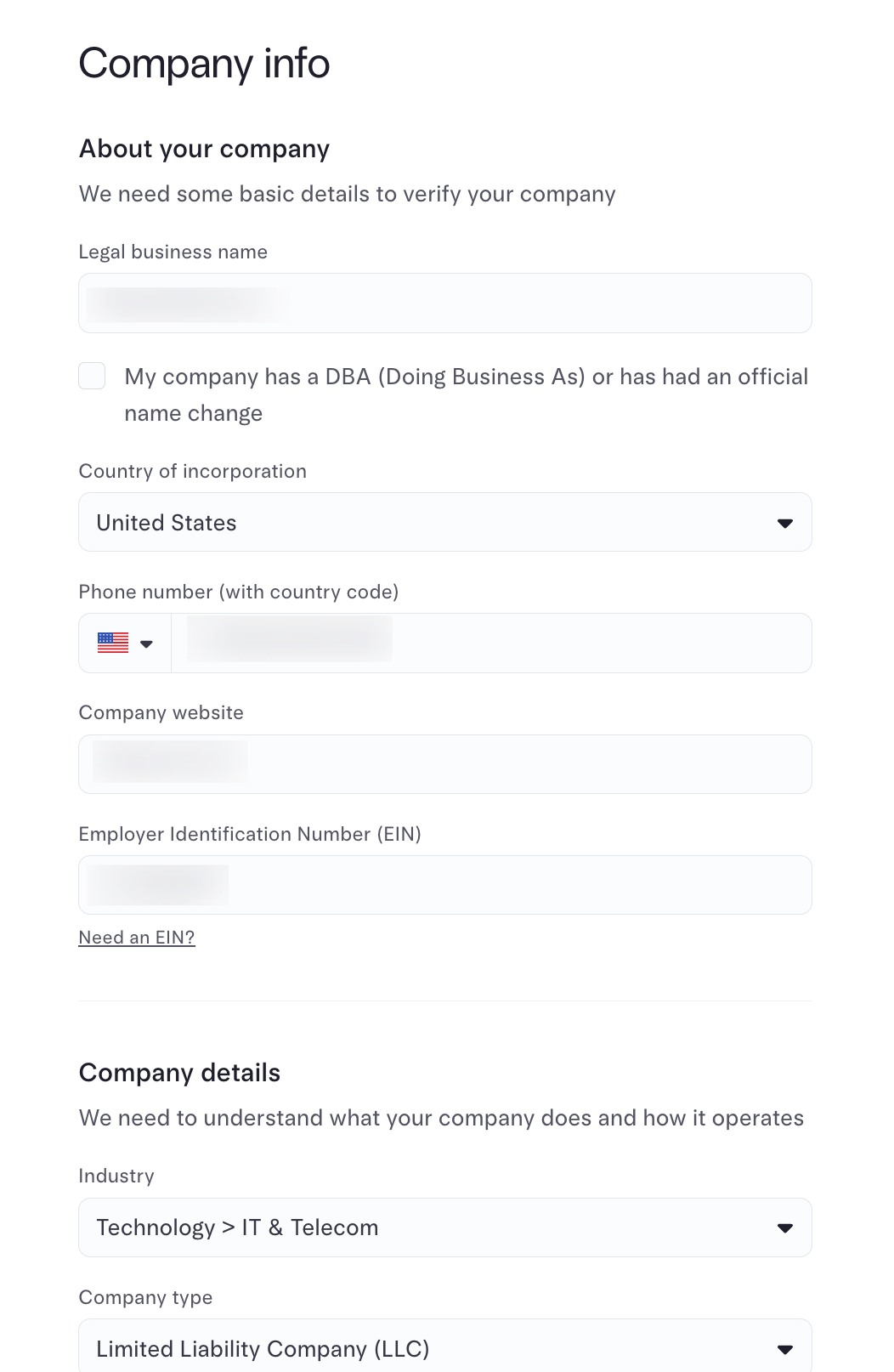Follow the "Need an EIN?" link
This screenshot has width=894, height=1372.
(x=137, y=937)
